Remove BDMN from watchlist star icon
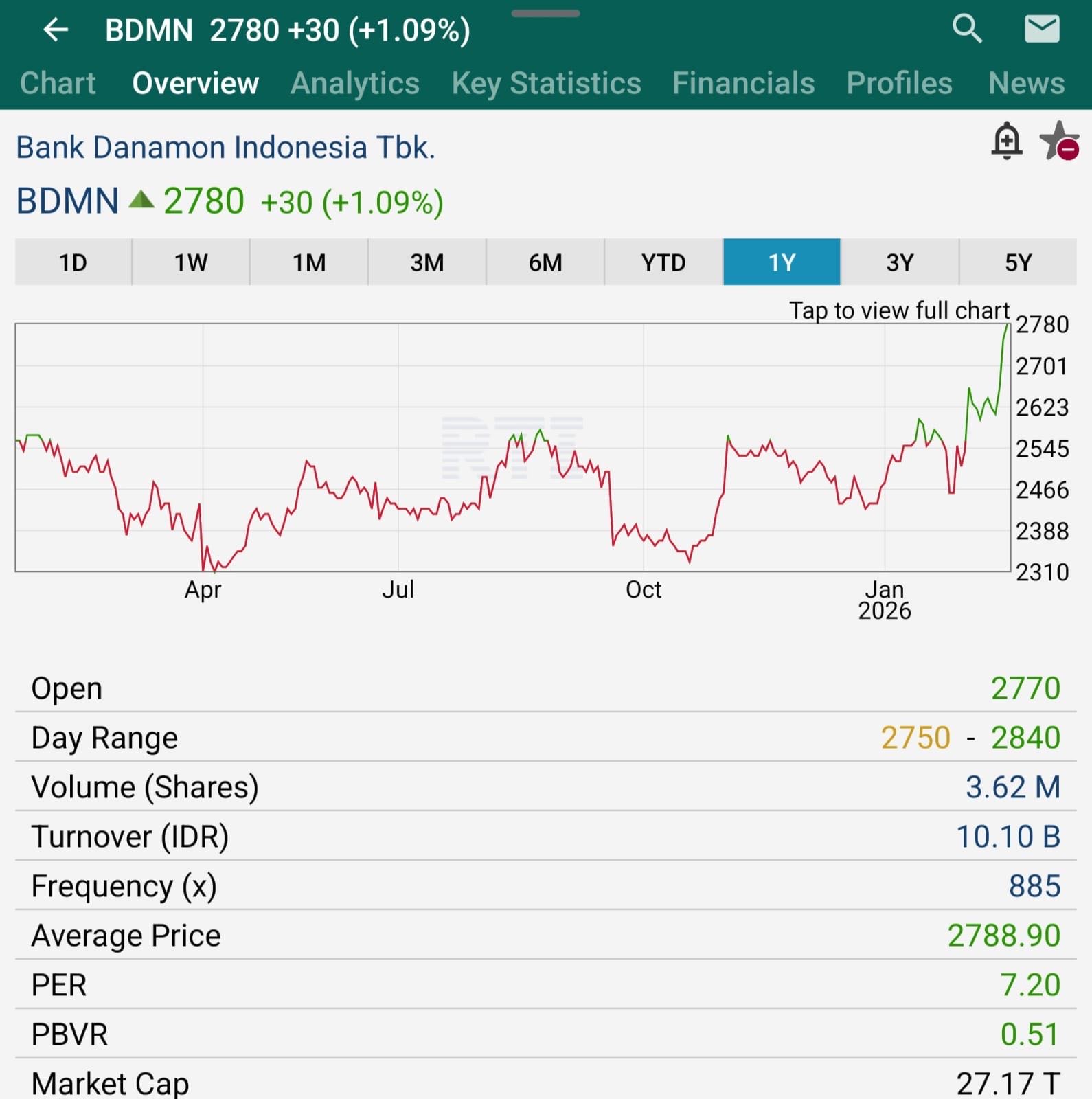The height and width of the screenshot is (1099, 1092). pos(1058,141)
